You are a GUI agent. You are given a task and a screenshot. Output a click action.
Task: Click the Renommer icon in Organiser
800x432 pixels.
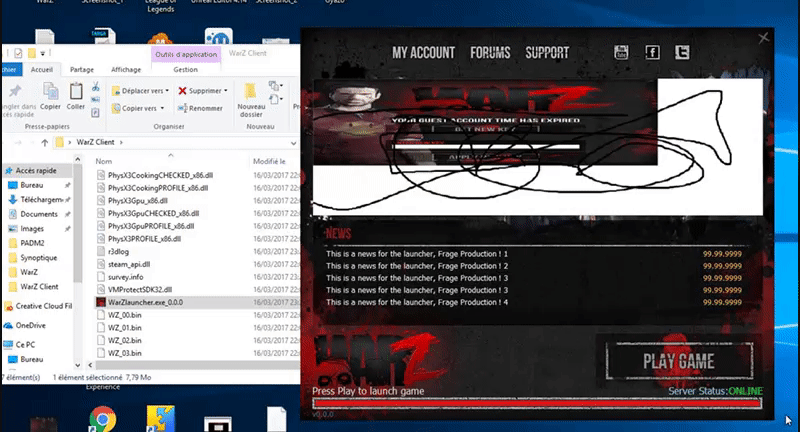tap(182, 108)
